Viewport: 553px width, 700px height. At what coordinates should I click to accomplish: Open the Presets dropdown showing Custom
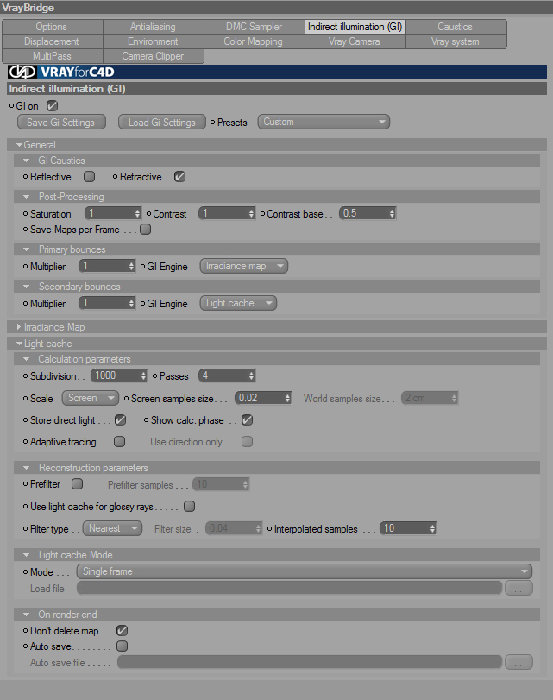(x=324, y=122)
